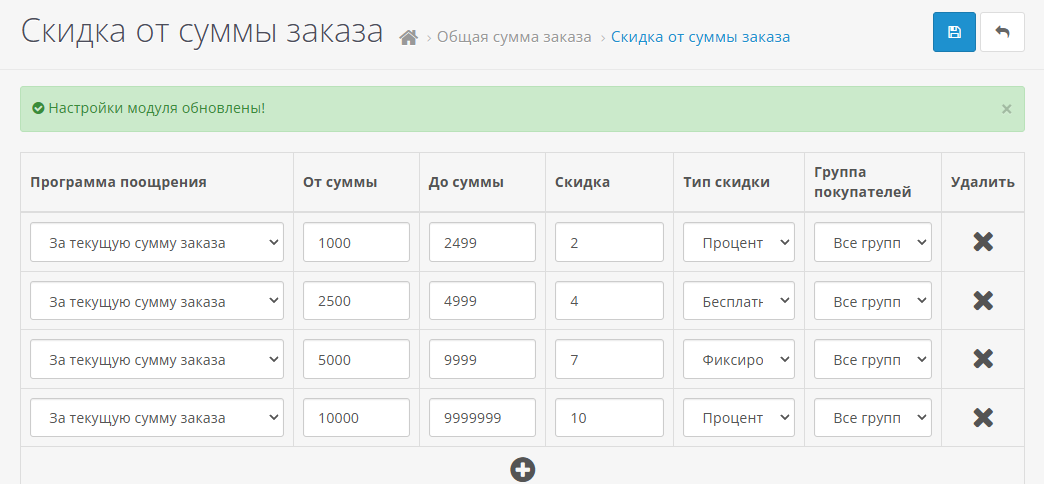Viewport: 1044px width, 484px height.
Task: Go back using the return arrow button
Action: point(1002,32)
